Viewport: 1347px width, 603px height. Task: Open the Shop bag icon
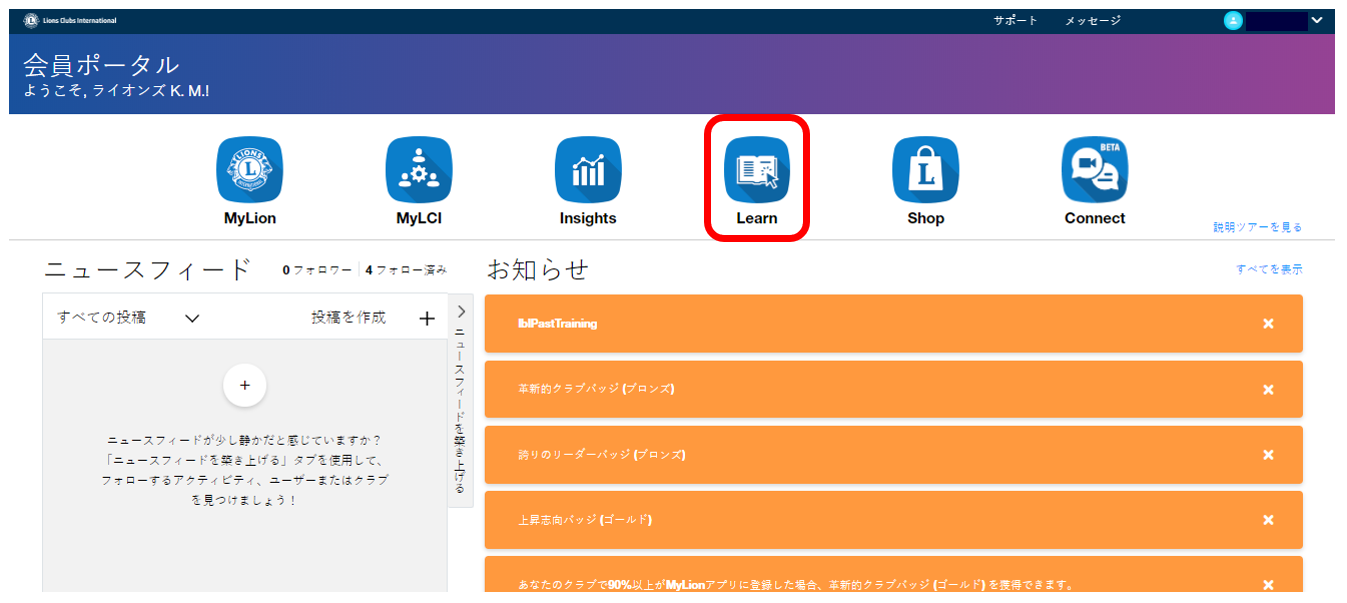[925, 170]
